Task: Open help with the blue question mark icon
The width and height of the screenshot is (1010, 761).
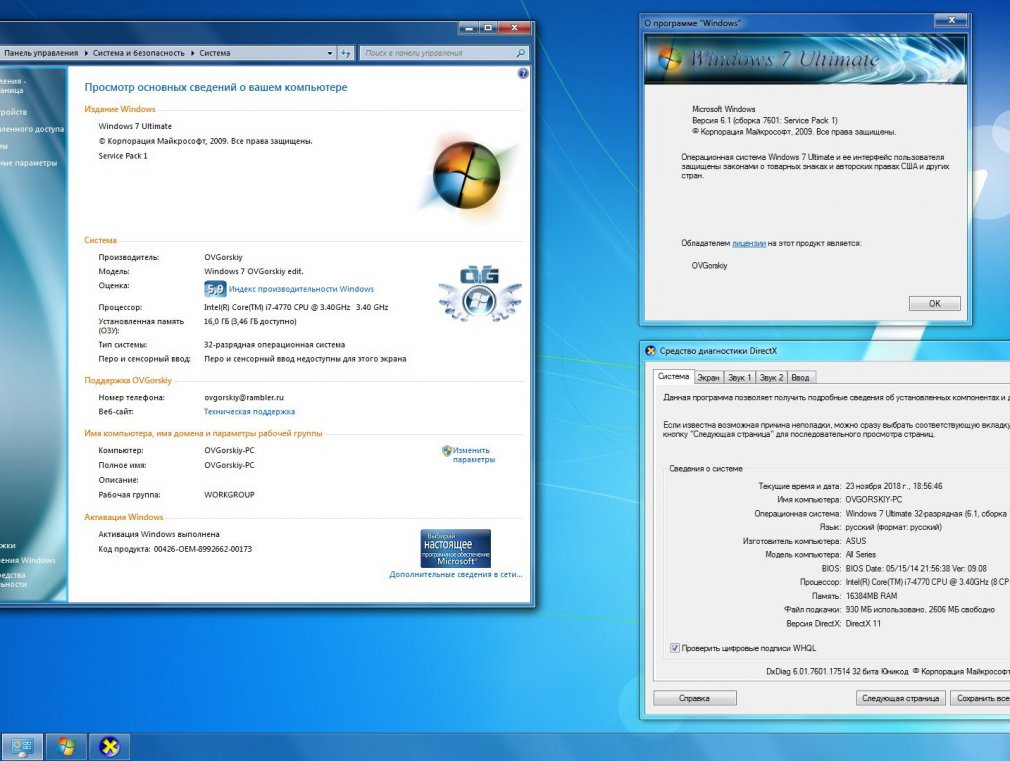Action: (522, 73)
